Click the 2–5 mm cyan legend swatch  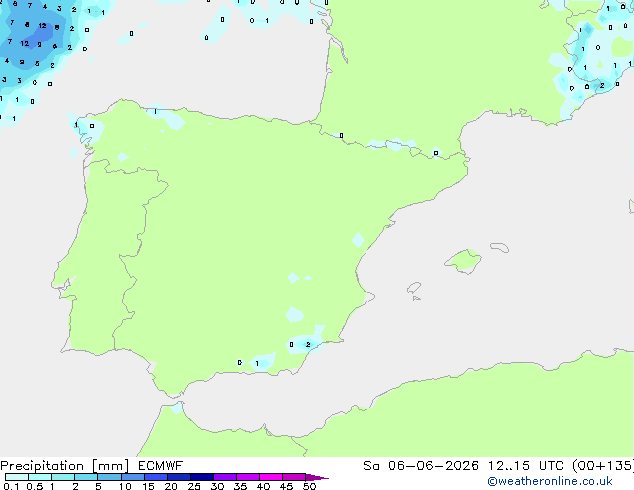pos(87,477)
